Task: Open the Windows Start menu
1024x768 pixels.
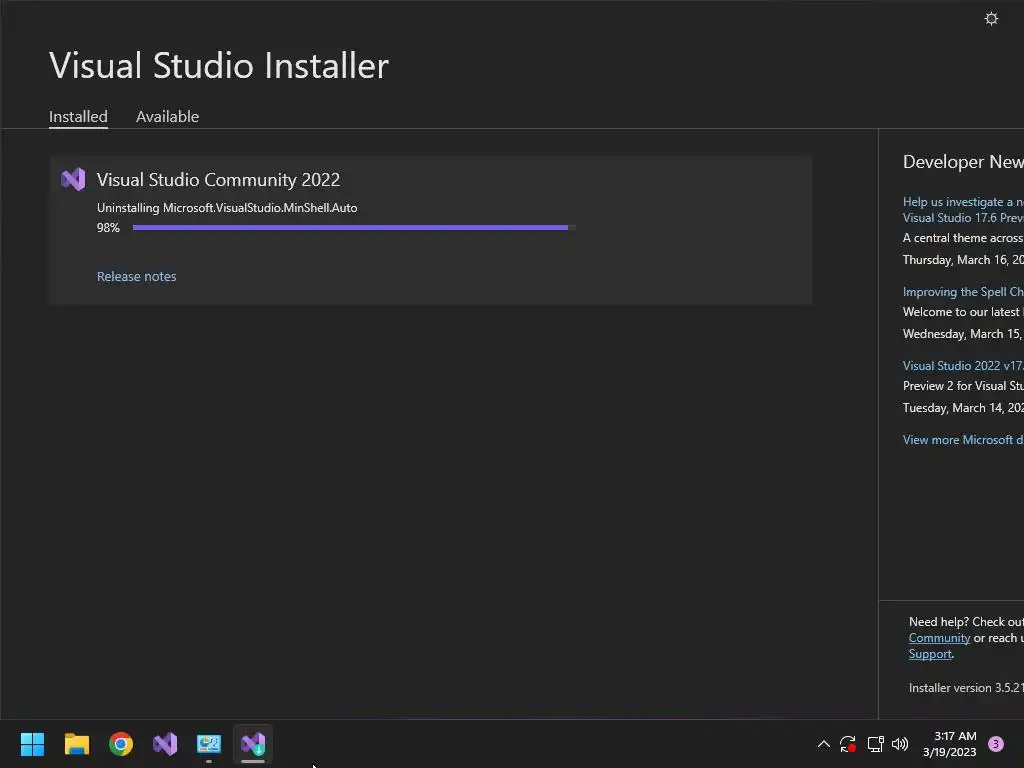Action: (x=32, y=744)
